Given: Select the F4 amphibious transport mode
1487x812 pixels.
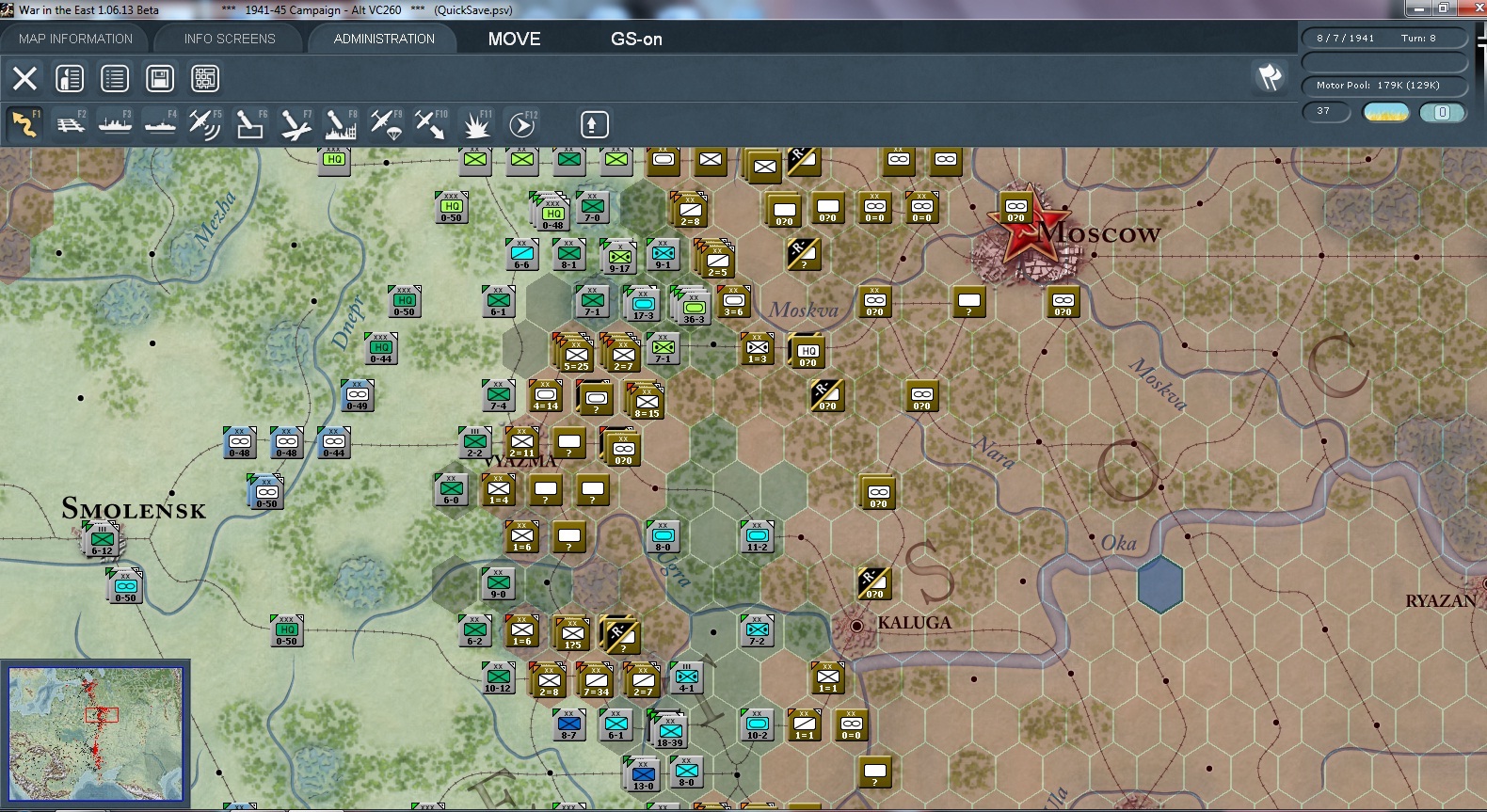Looking at the screenshot, I should click(x=160, y=124).
